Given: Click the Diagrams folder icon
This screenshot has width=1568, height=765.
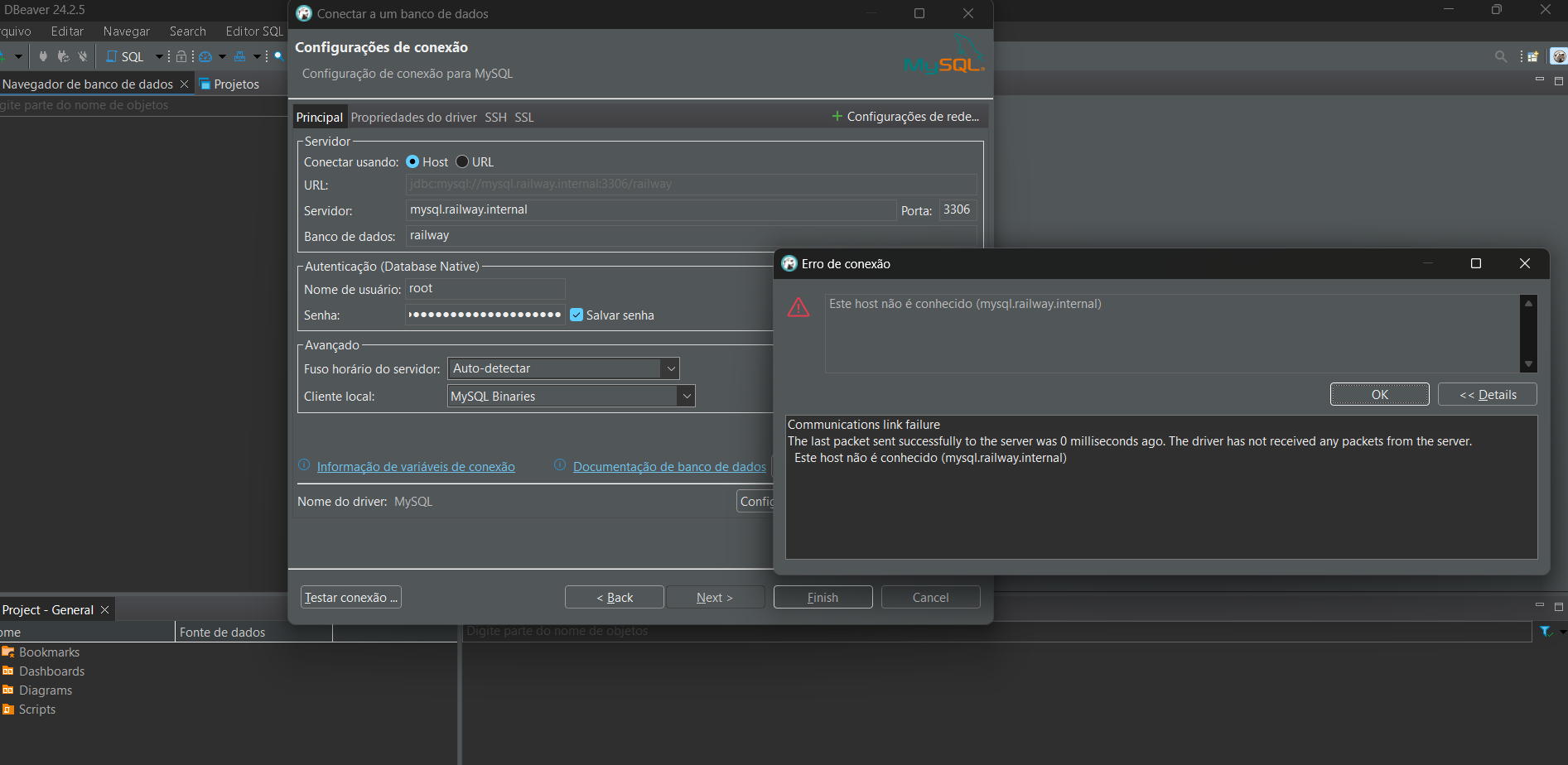Looking at the screenshot, I should pos(8,690).
